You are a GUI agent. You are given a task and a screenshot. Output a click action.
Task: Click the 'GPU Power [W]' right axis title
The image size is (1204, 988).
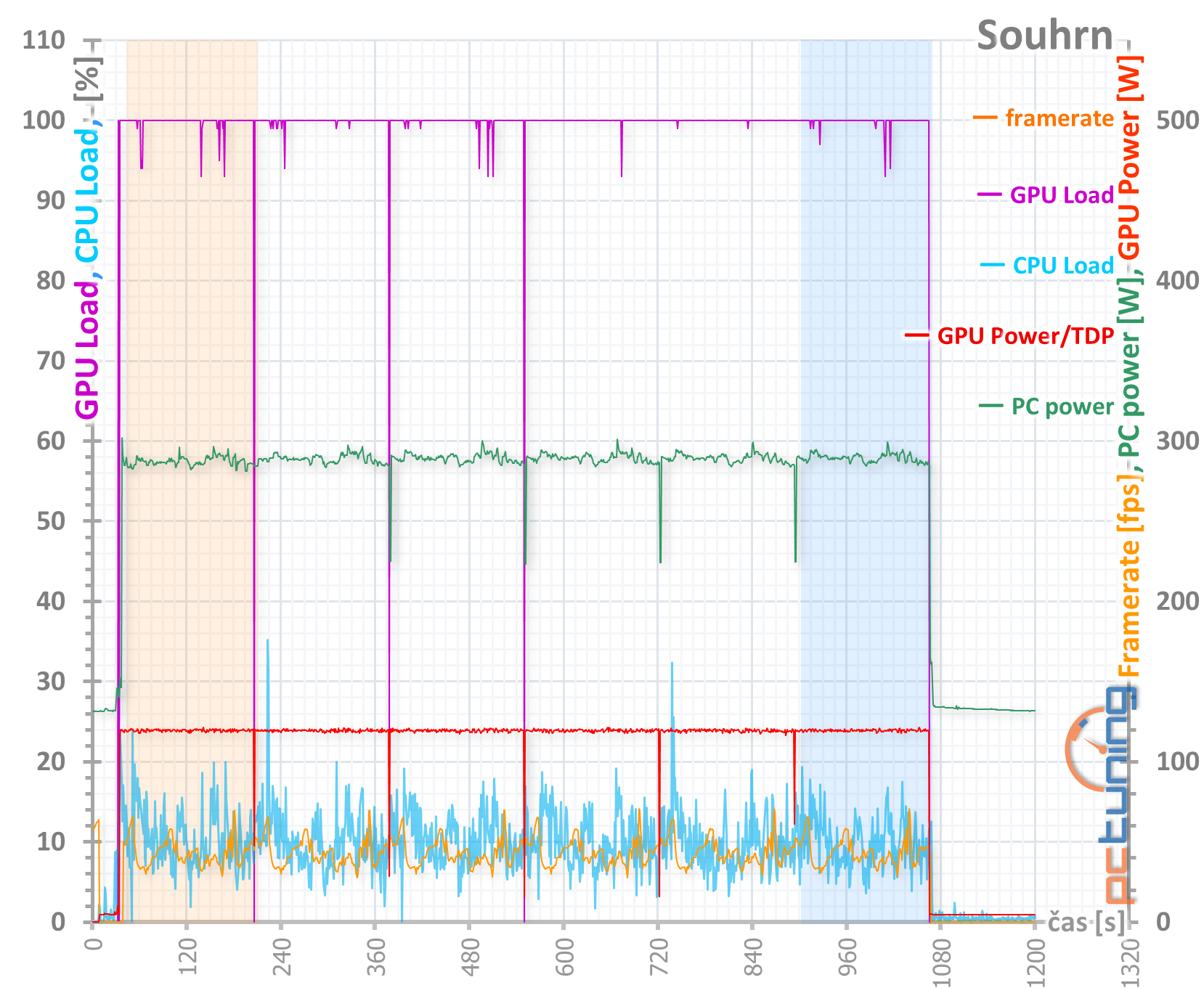[x=1130, y=158]
